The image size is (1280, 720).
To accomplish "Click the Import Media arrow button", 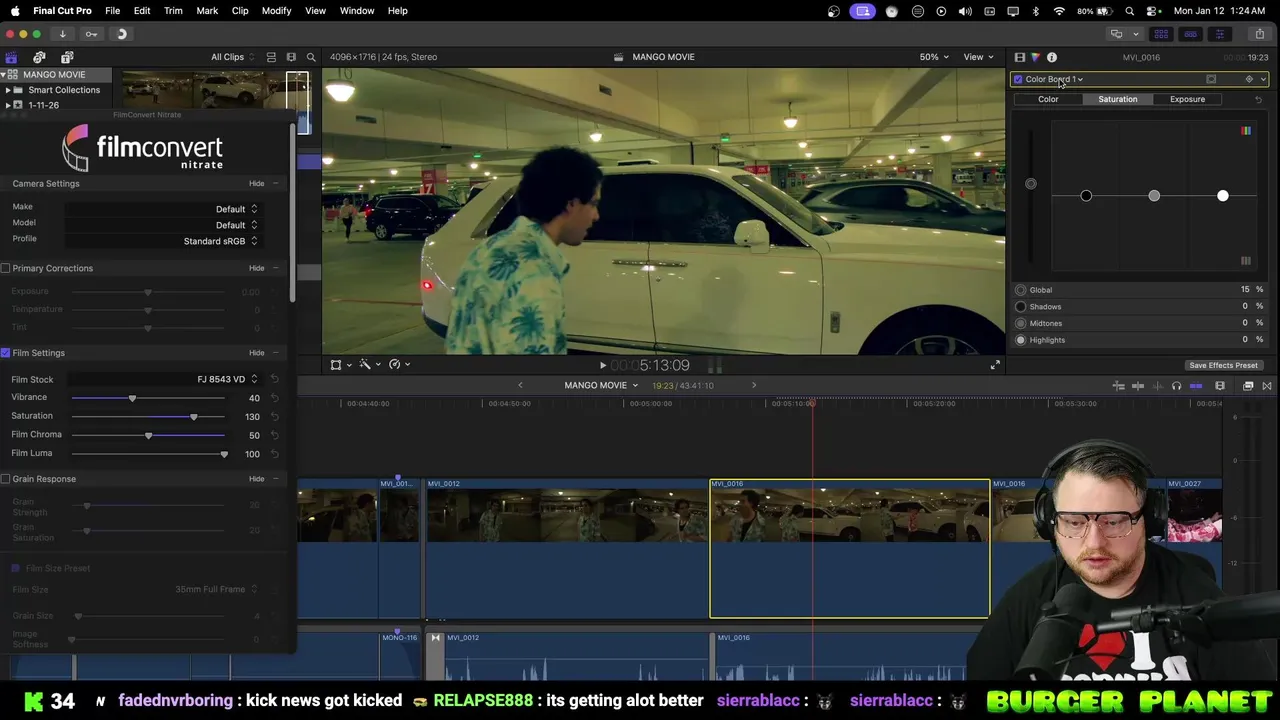I will tap(62, 34).
